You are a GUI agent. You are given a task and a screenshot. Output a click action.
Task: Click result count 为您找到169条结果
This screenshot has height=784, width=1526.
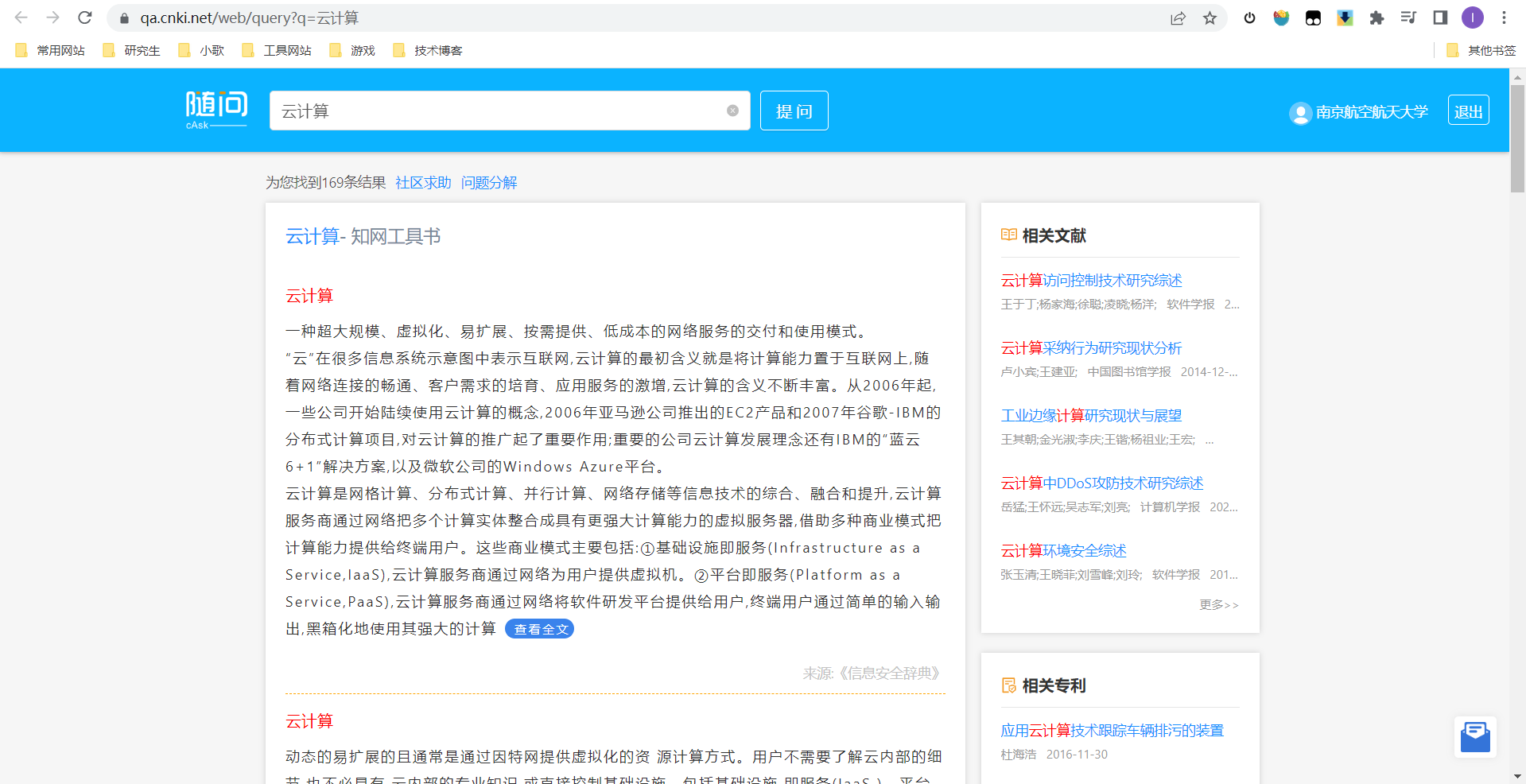point(325,182)
